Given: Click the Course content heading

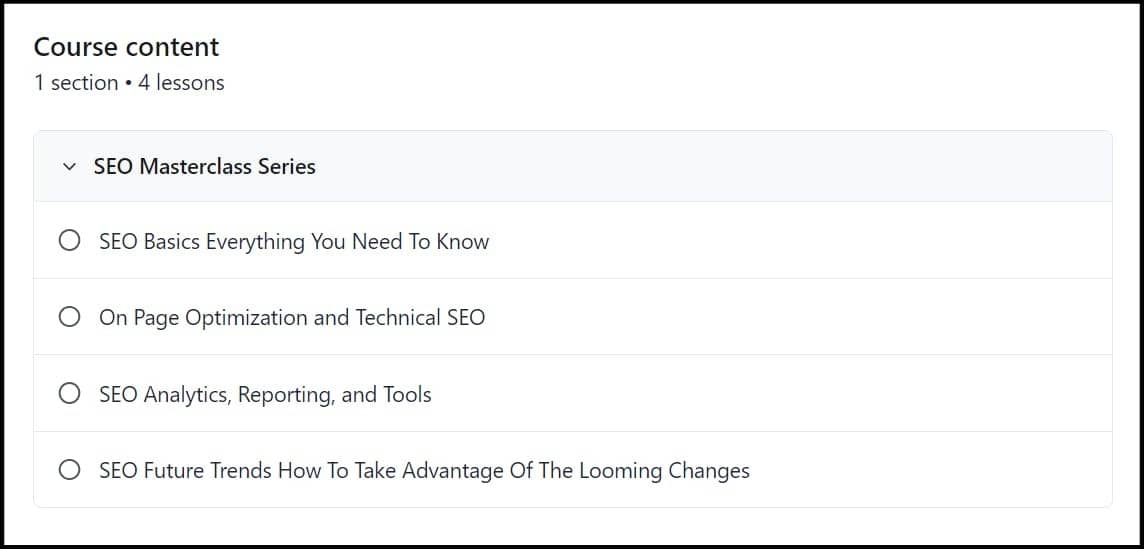Looking at the screenshot, I should pos(126,47).
